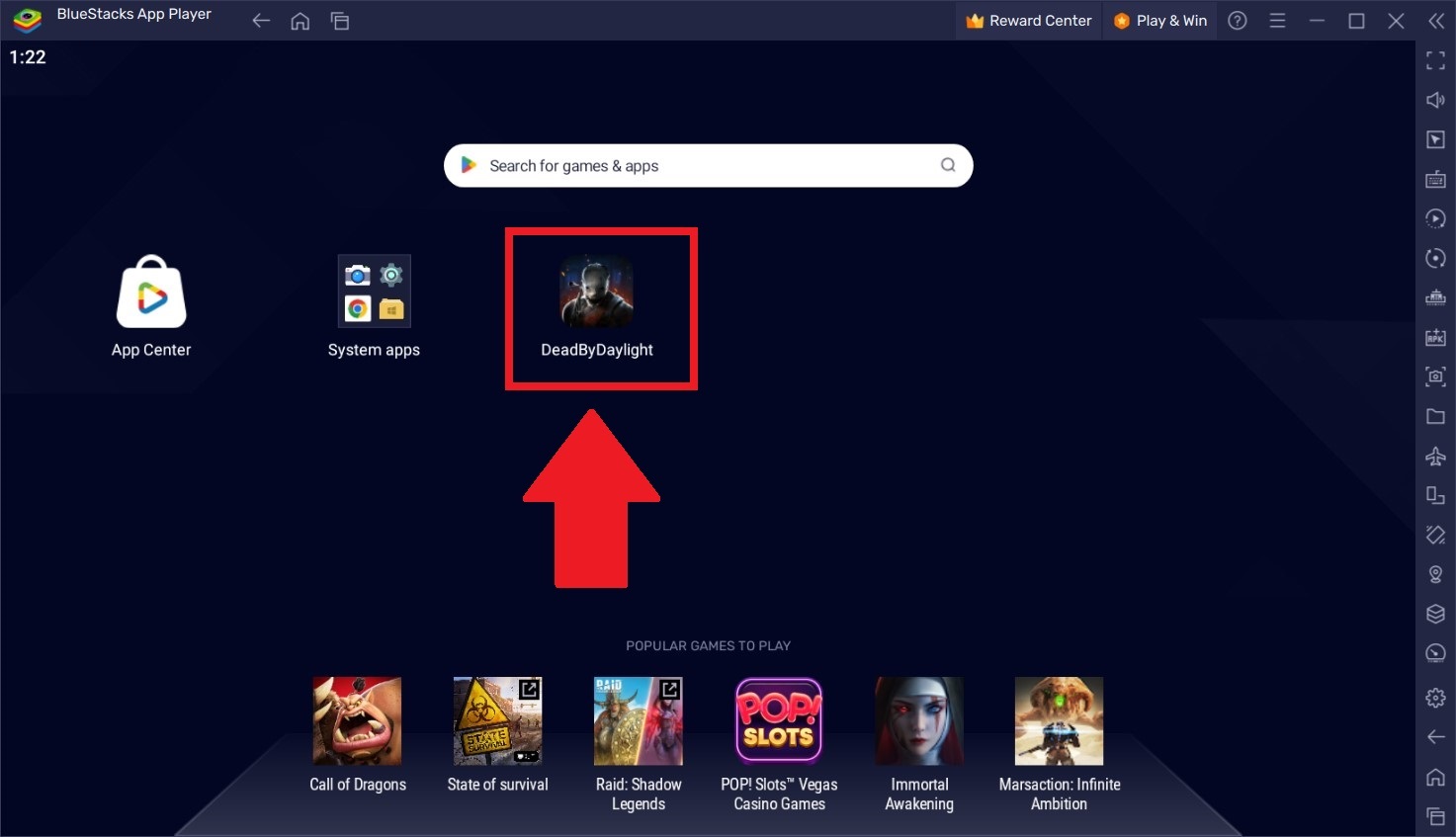This screenshot has height=837, width=1456.
Task: Click the BlueStacks logo
Action: [28, 21]
